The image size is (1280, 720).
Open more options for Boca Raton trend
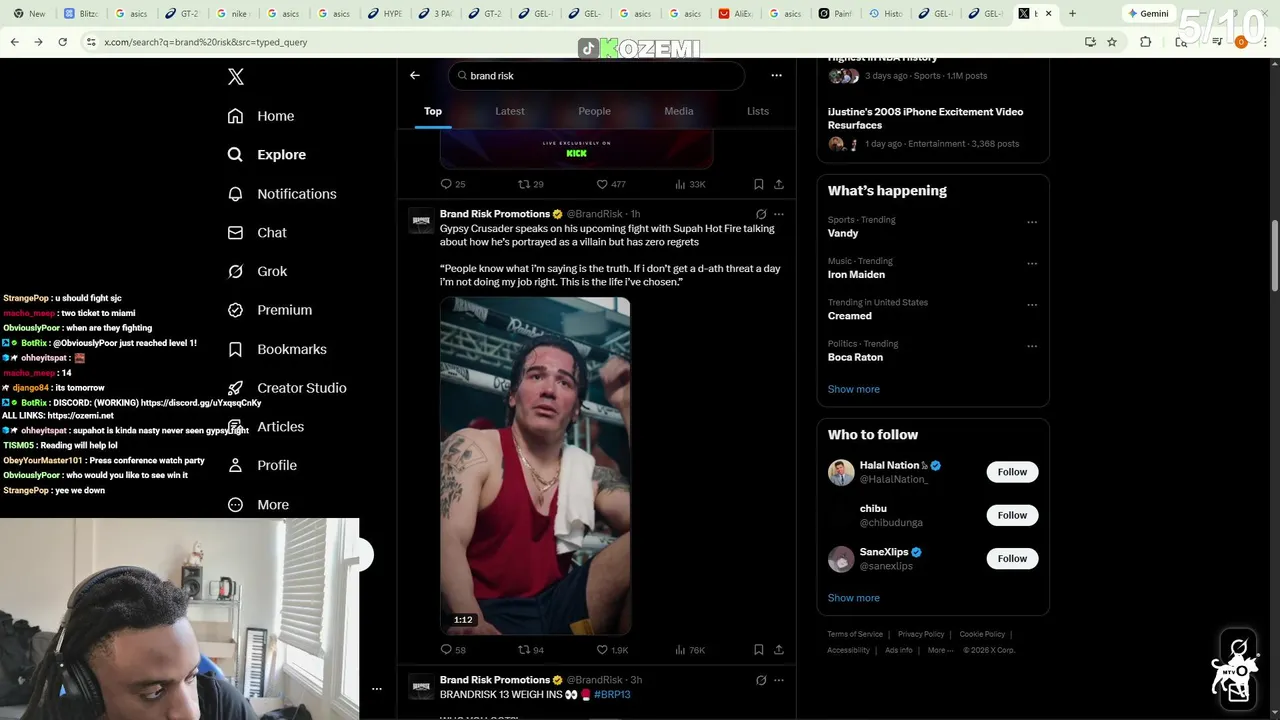pyautogui.click(x=1032, y=346)
